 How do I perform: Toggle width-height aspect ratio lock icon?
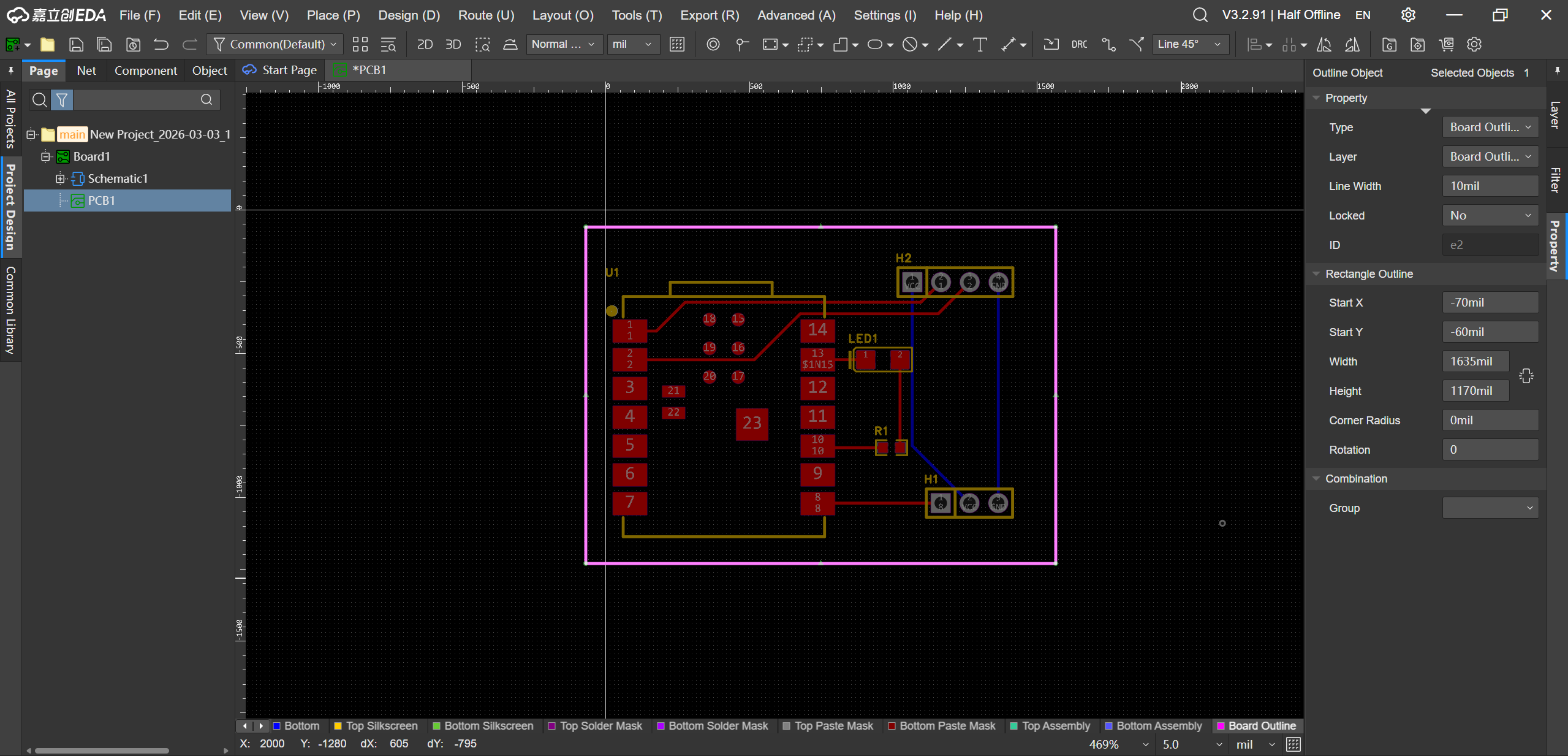[1526, 376]
